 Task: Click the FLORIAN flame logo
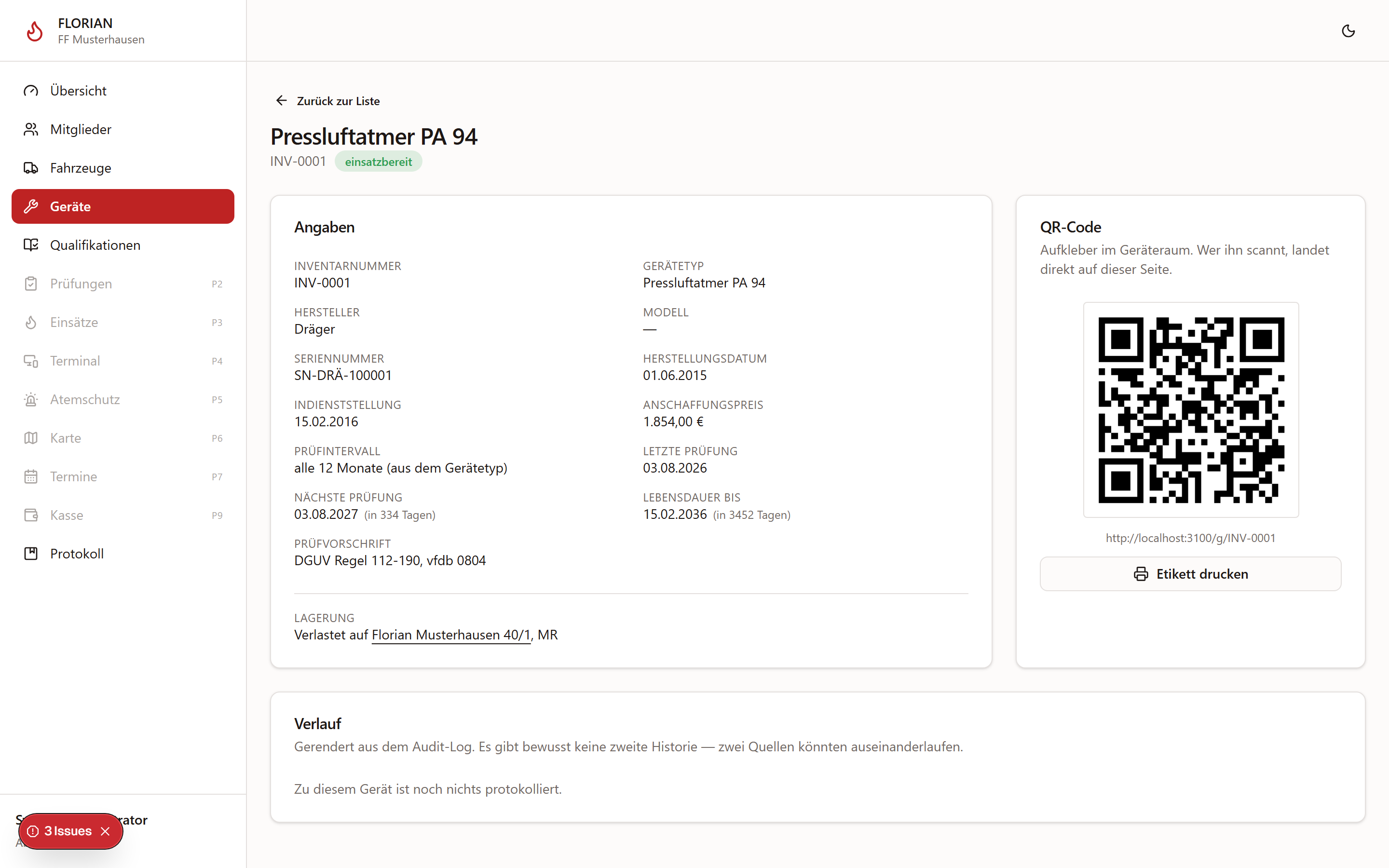tap(34, 31)
